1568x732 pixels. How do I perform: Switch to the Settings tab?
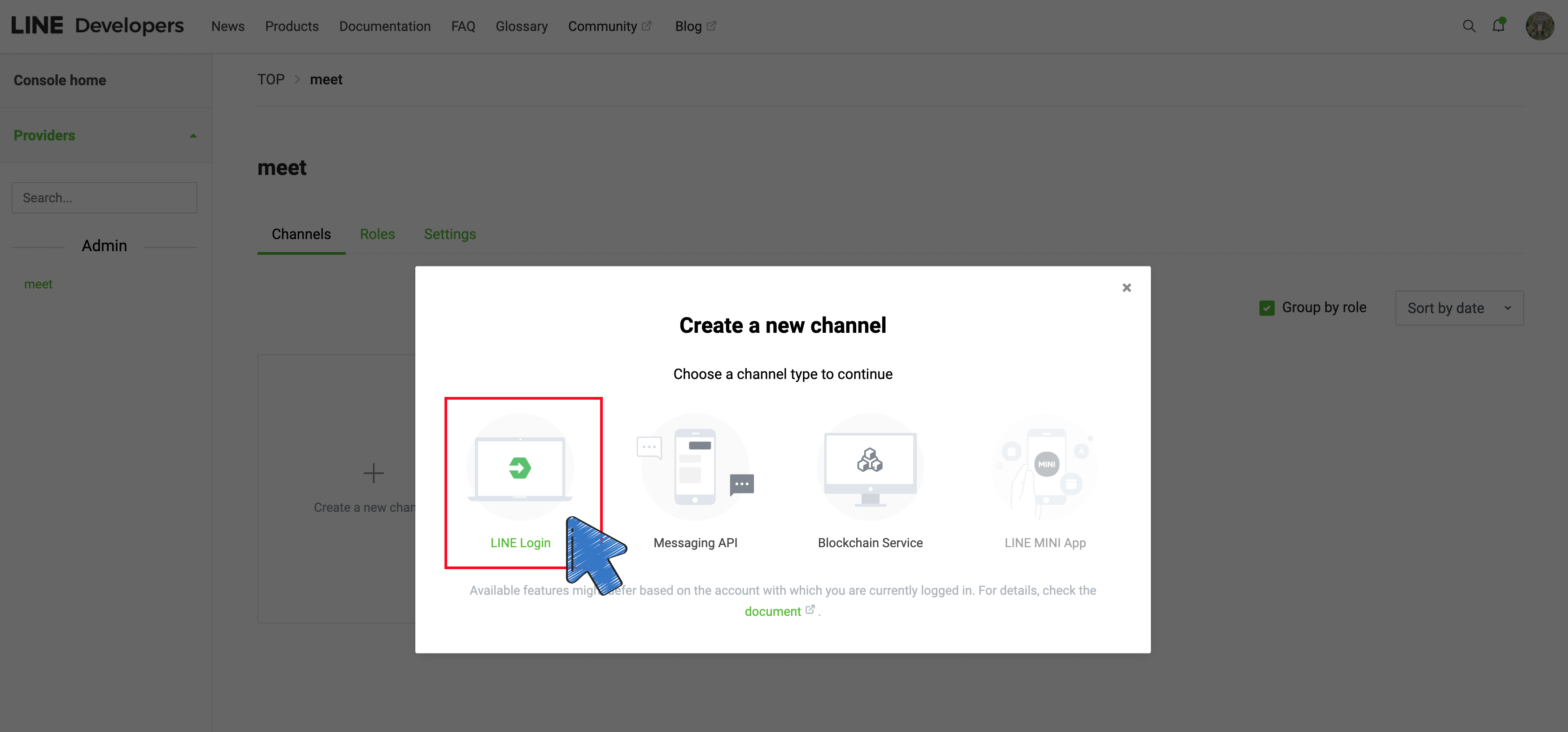tap(450, 234)
